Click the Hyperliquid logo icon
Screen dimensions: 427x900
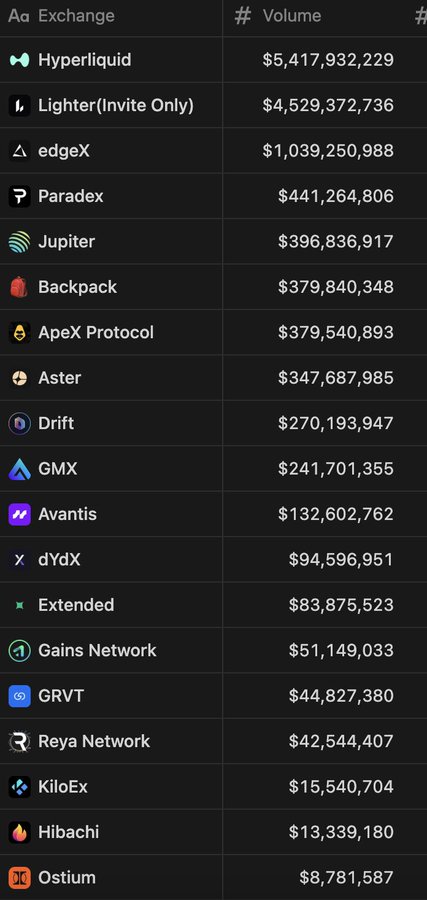pyautogui.click(x=20, y=60)
